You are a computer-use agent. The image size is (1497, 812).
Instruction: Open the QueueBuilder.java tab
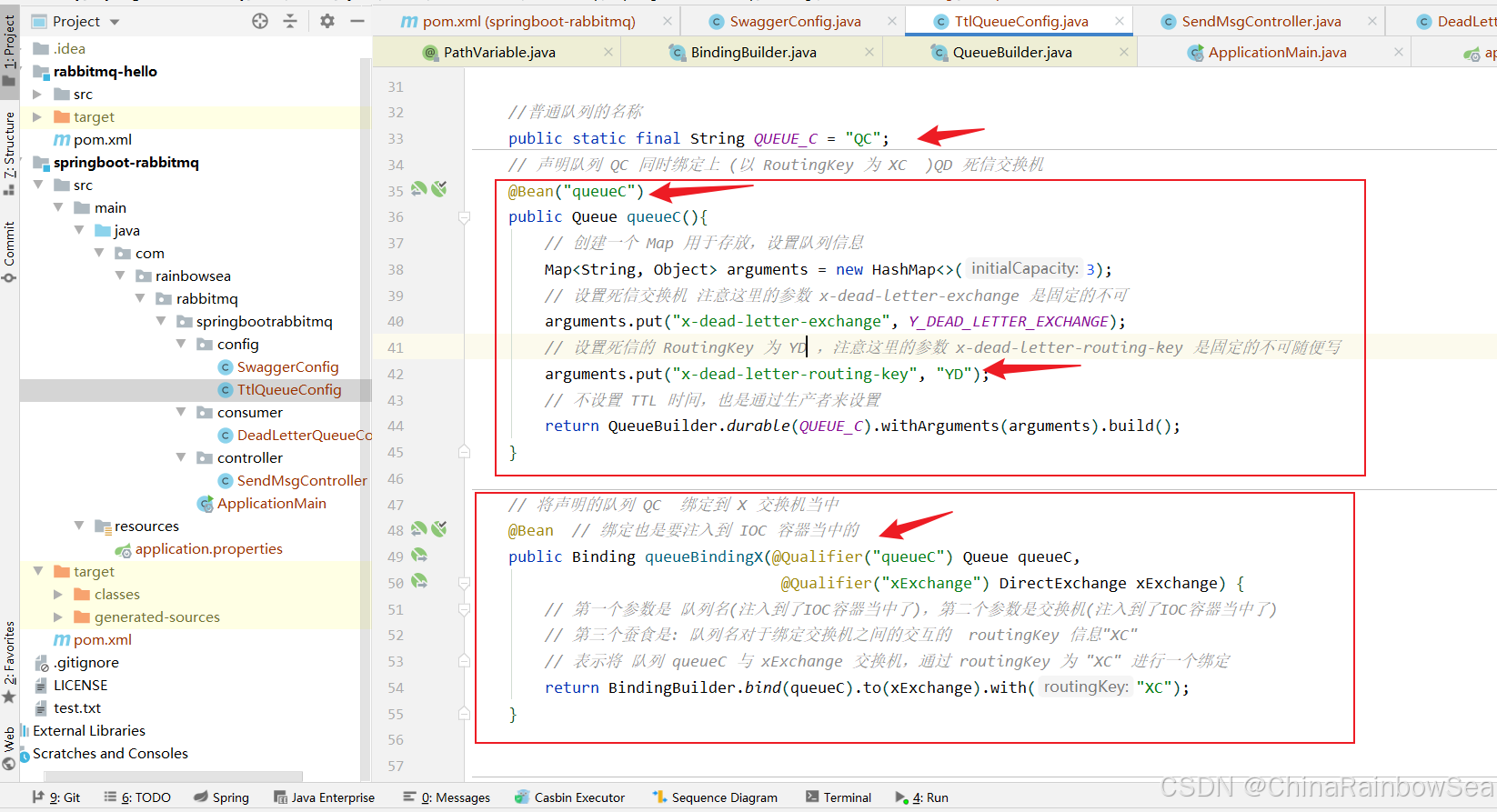(x=1012, y=53)
